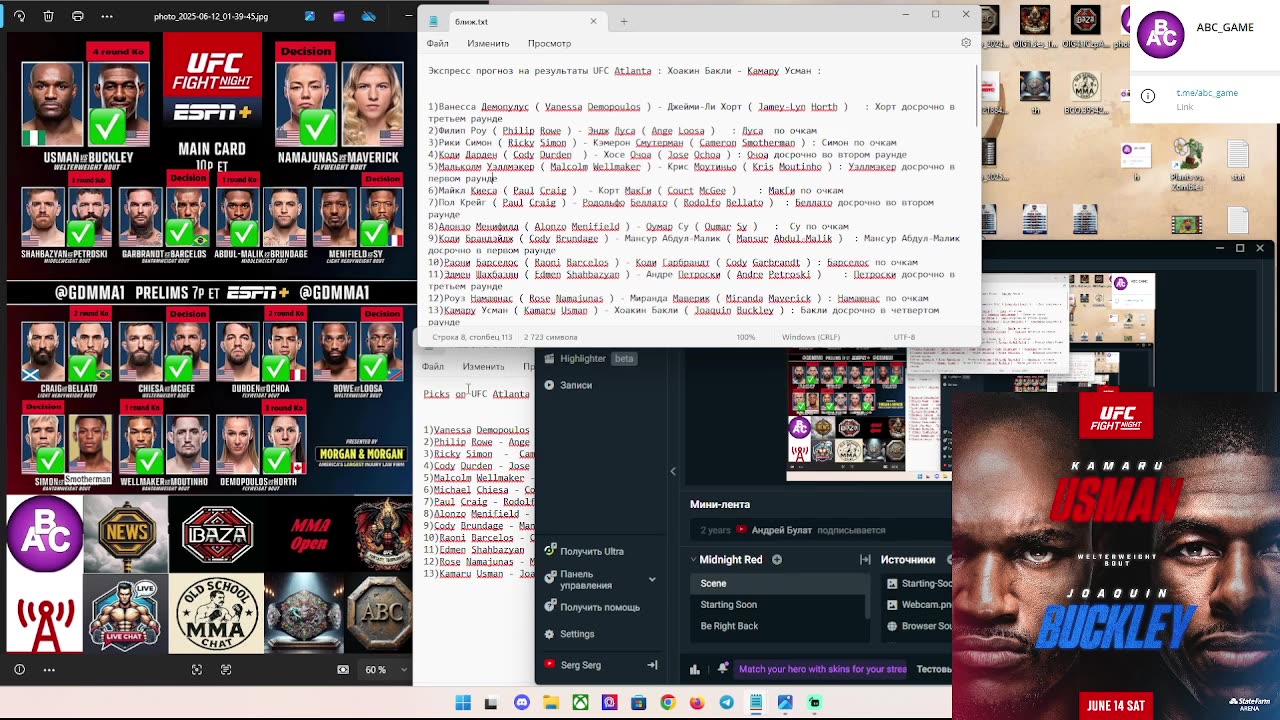Click the Match your hero with skins banner
This screenshot has width=1280, height=720.
[x=822, y=669]
